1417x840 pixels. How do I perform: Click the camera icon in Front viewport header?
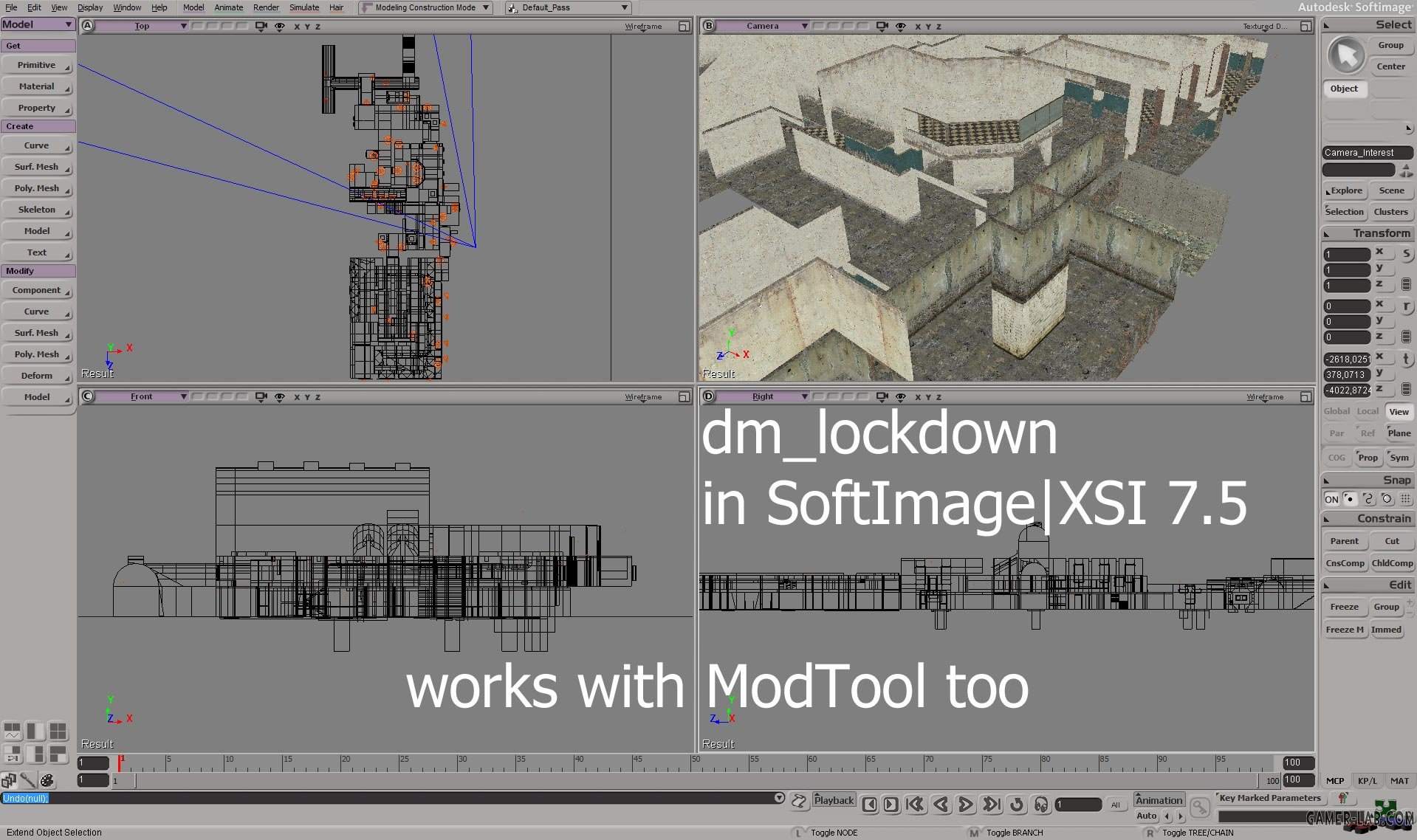coord(261,396)
